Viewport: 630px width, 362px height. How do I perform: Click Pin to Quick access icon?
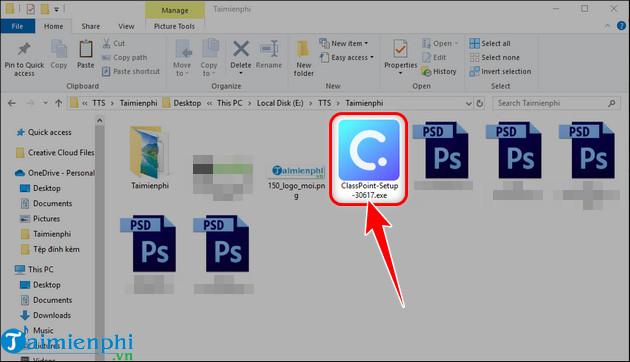tap(24, 49)
